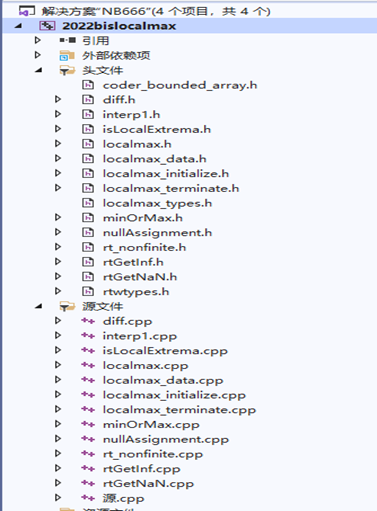Select the 外部依赖项 label
Viewport: 377px width, 511px height.
coord(116,55)
